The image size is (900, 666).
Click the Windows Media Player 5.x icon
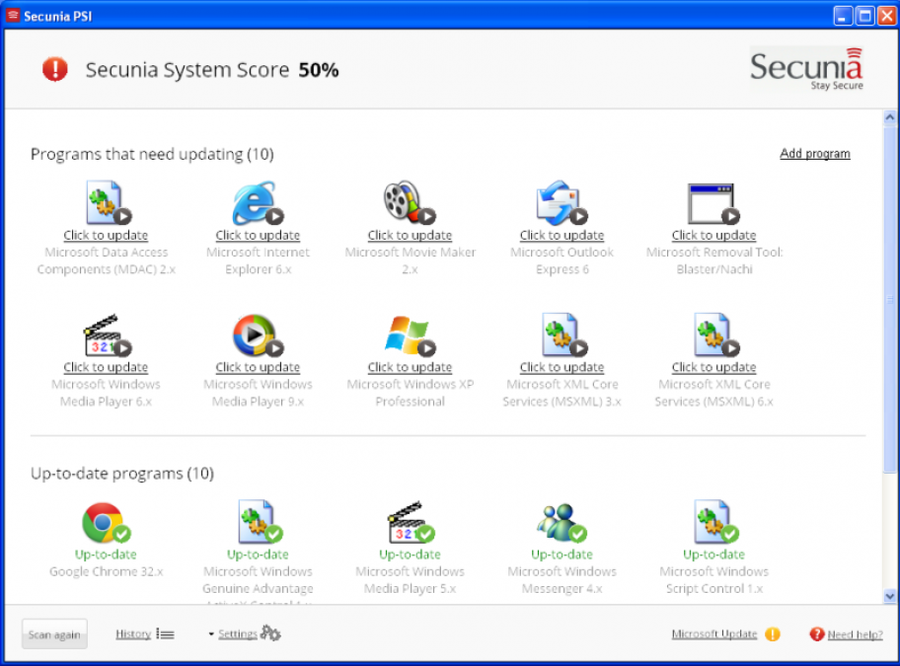(411, 522)
